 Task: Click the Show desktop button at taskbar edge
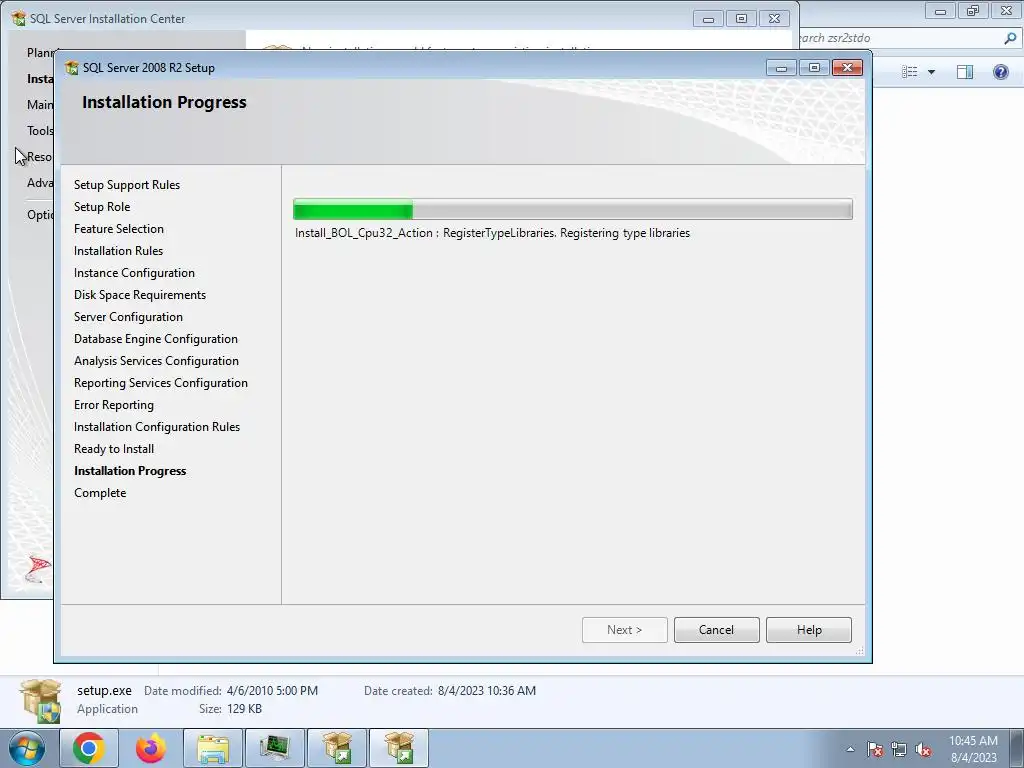(x=1017, y=748)
